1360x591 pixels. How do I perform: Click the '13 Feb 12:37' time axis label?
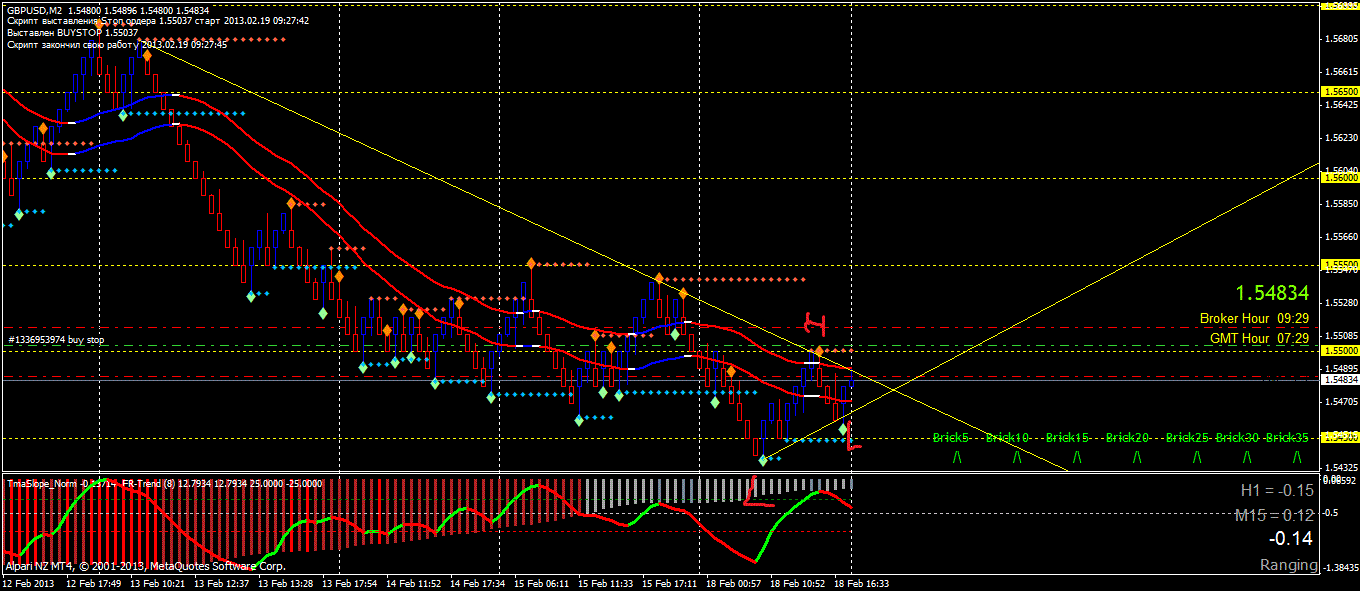click(x=220, y=582)
